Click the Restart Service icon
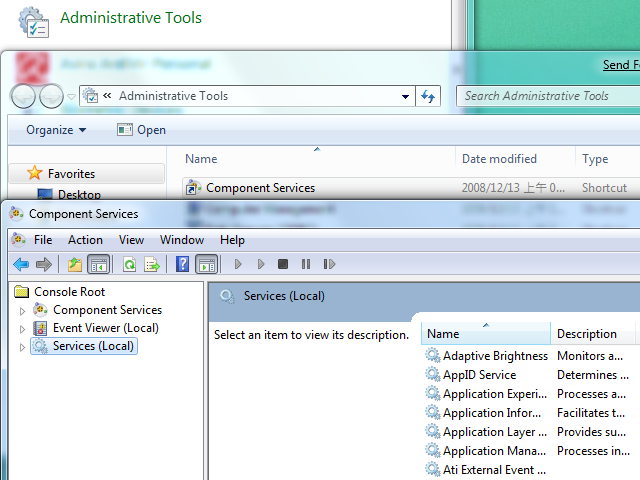Image resolution: width=640 pixels, height=480 pixels. [329, 264]
